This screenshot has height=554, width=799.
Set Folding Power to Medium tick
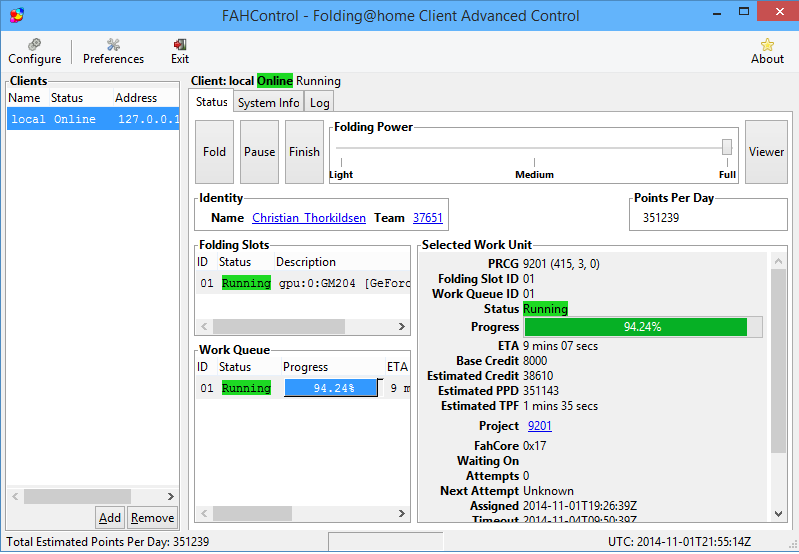[x=534, y=162]
